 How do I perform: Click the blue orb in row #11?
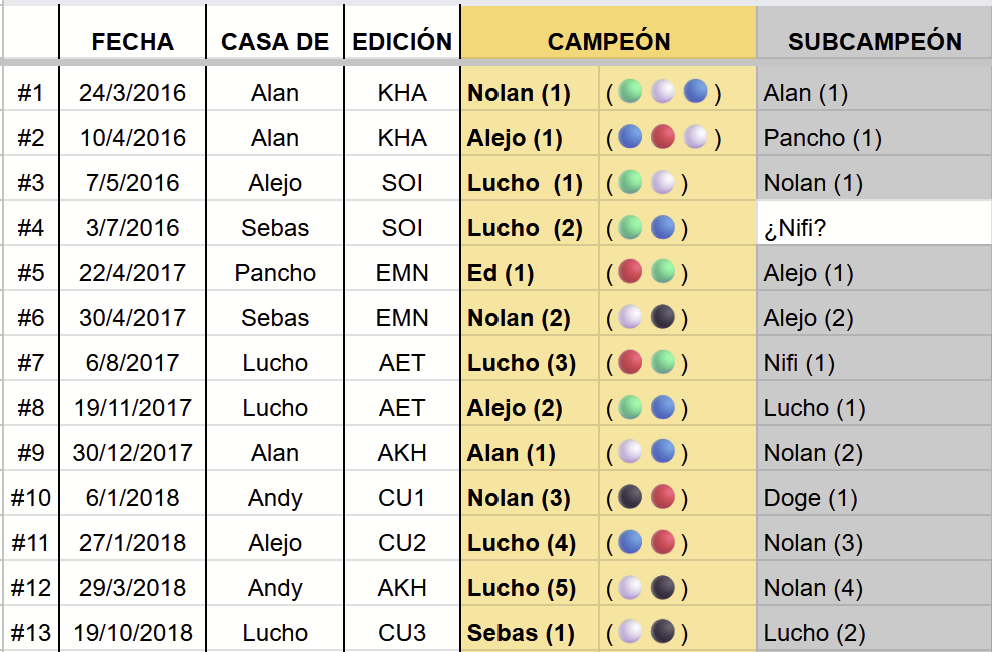pyautogui.click(x=629, y=541)
